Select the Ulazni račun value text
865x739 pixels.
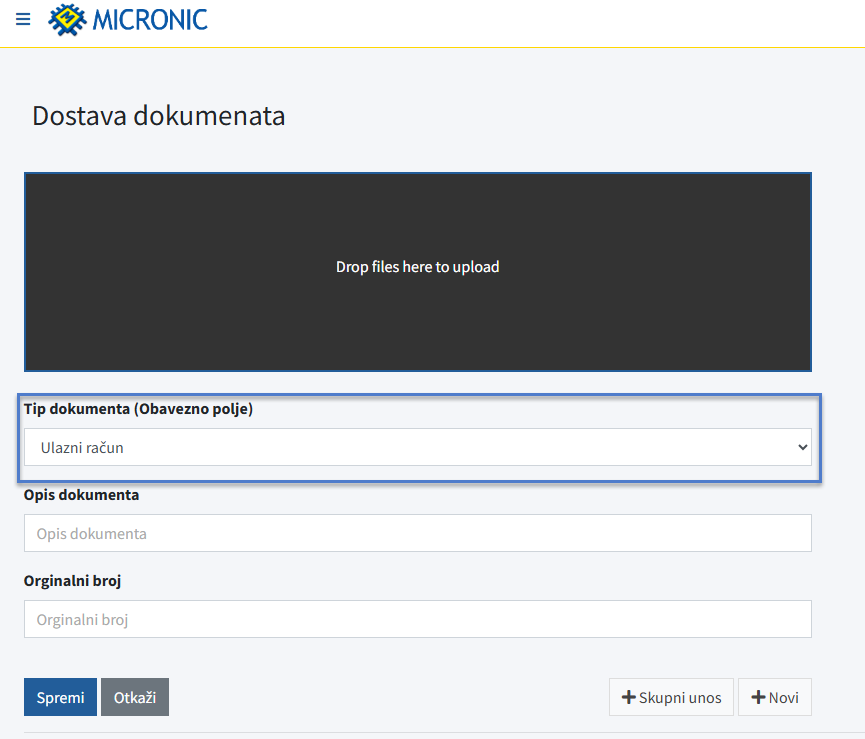coord(82,447)
